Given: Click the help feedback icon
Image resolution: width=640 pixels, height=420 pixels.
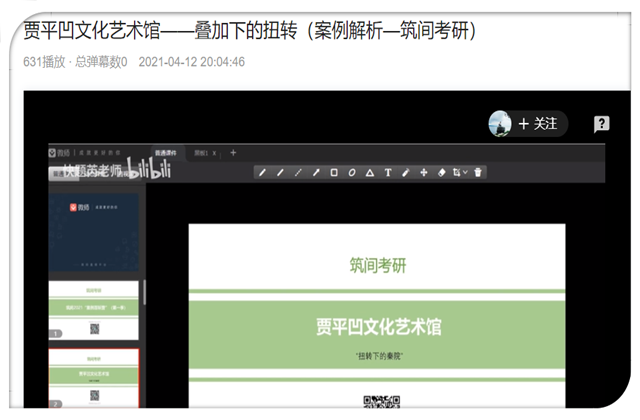Looking at the screenshot, I should tap(601, 124).
